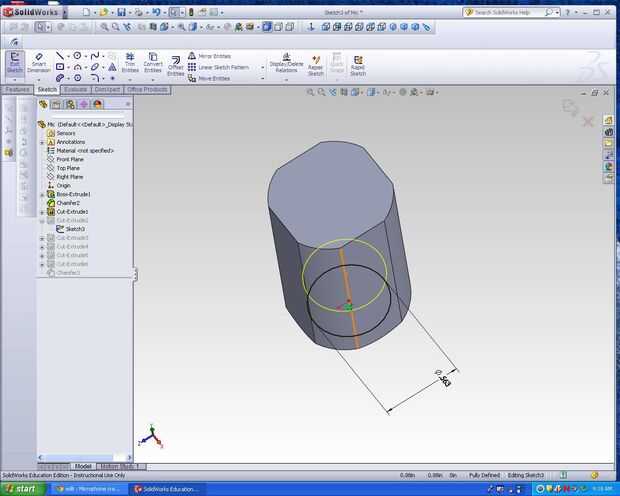Expand the Boss-Extrude1 feature node
Image resolution: width=620 pixels, height=496 pixels.
click(42, 194)
